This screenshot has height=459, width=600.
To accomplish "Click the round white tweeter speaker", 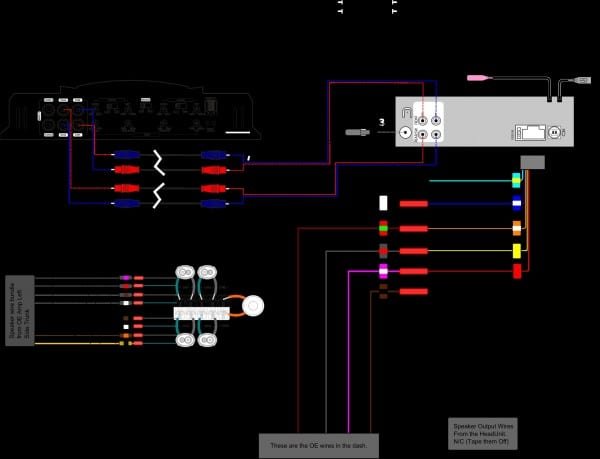I will click(x=253, y=306).
